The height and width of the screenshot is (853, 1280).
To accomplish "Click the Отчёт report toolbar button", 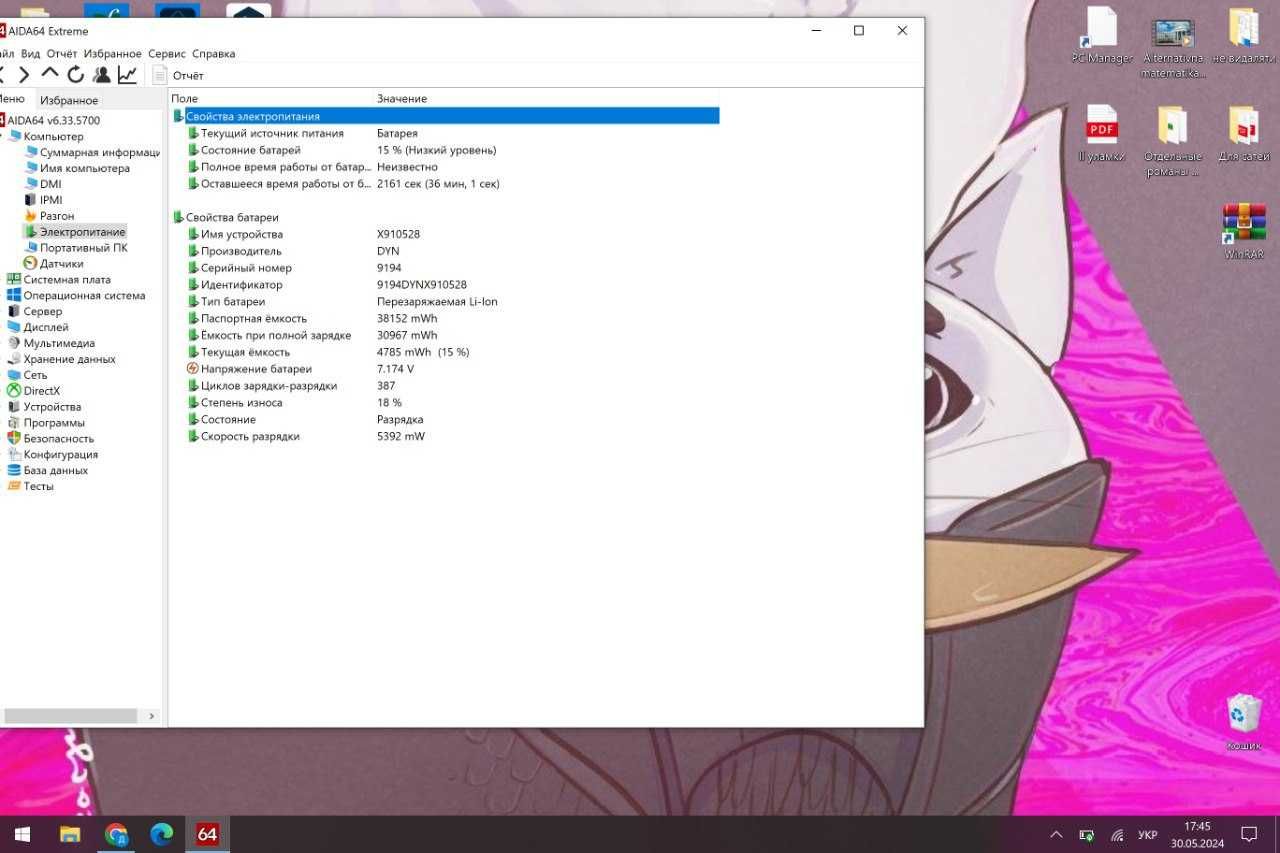I will (x=178, y=75).
